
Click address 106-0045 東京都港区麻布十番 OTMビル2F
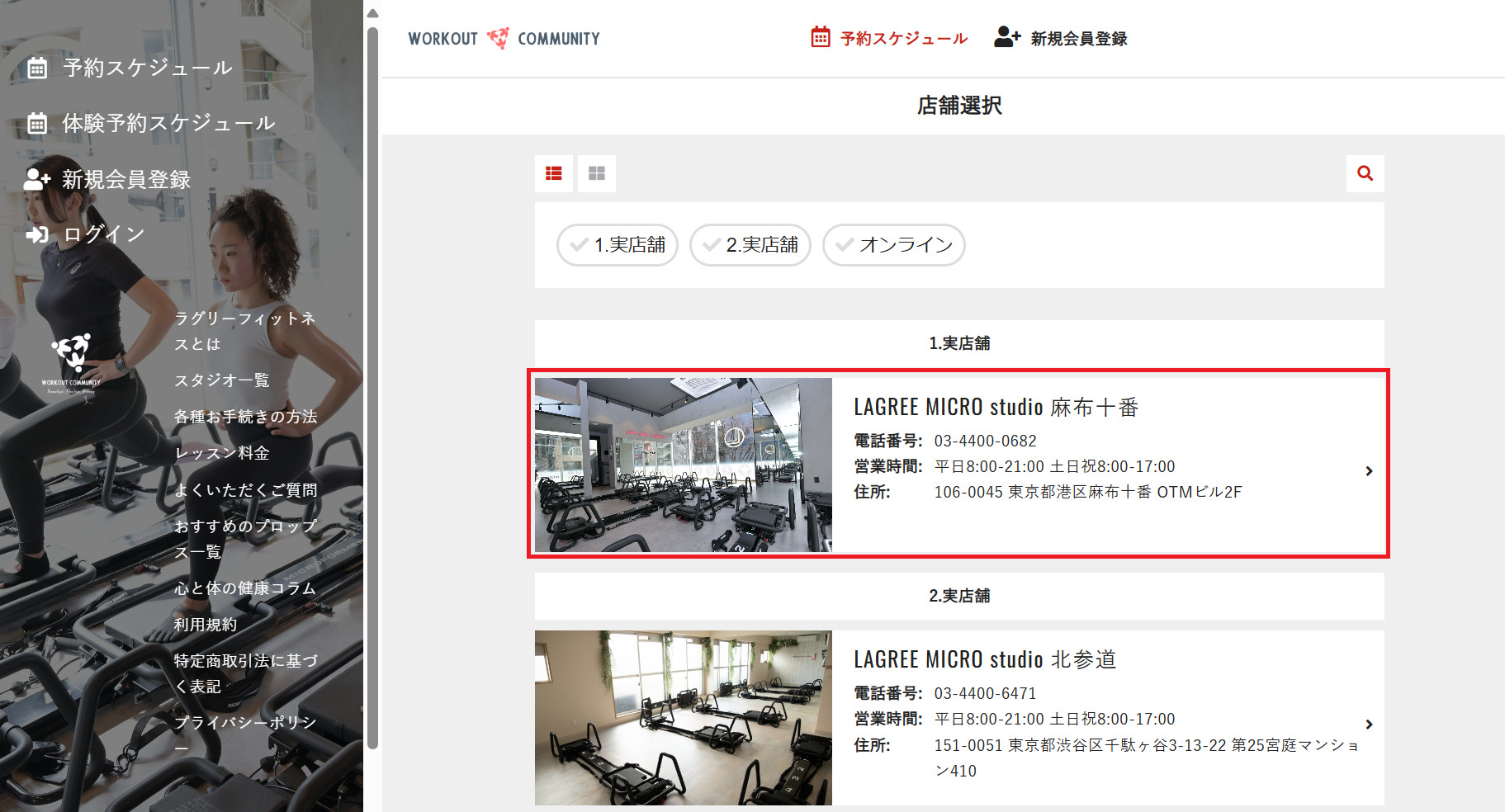coord(1088,493)
